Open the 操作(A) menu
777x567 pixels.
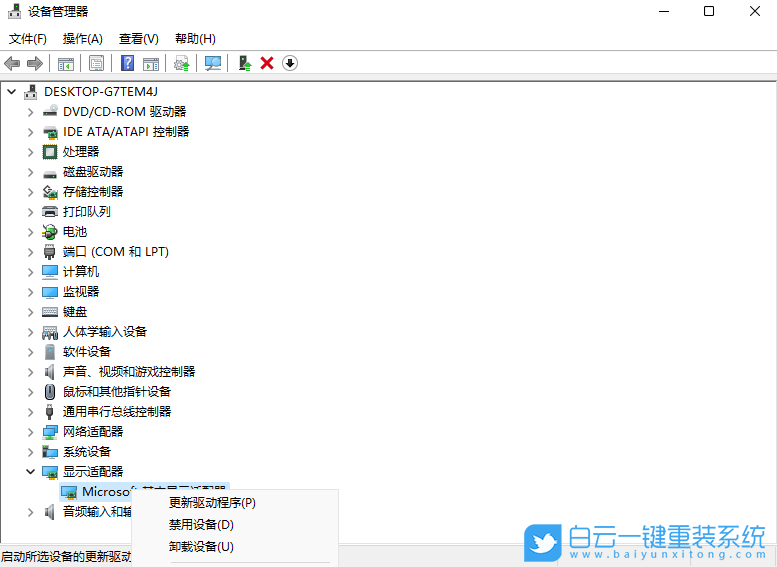pos(83,39)
